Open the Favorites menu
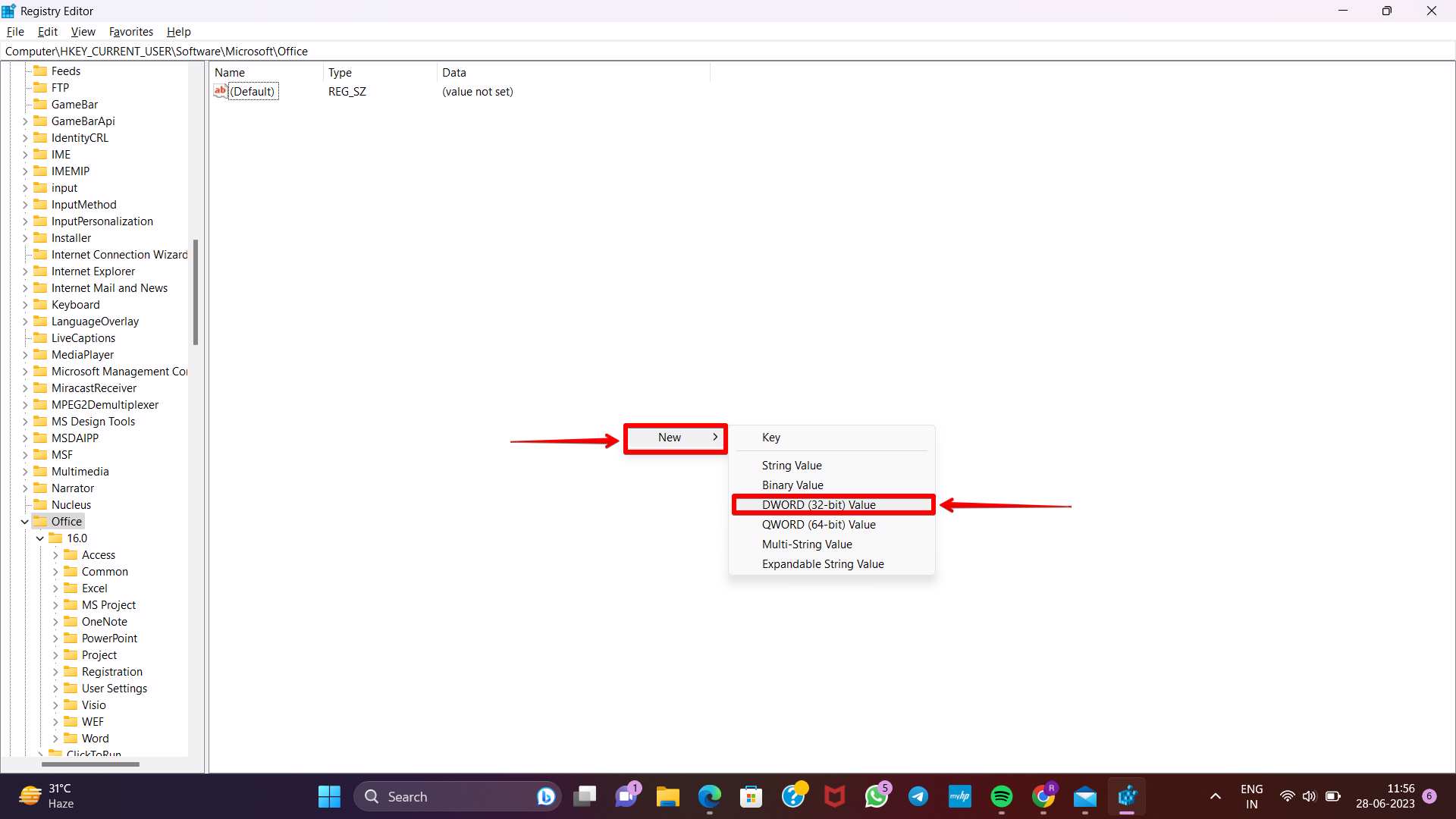1456x819 pixels. (130, 32)
